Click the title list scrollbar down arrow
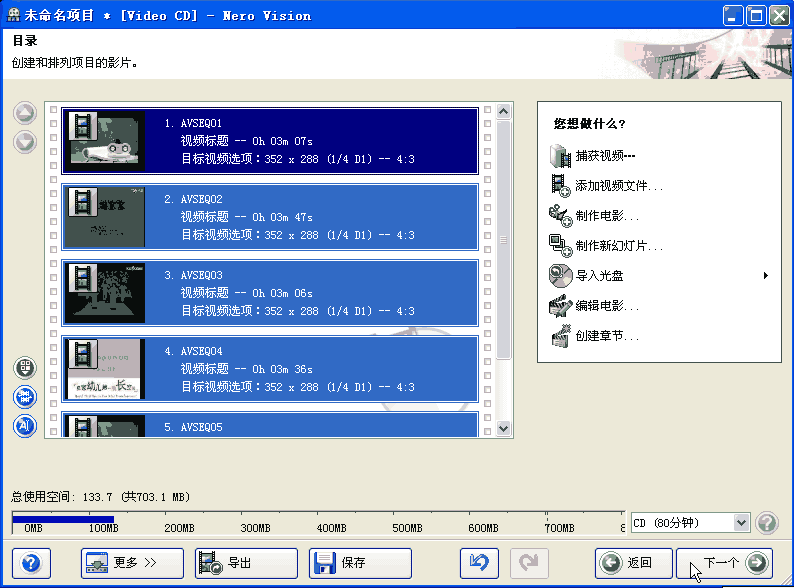 pyautogui.click(x=504, y=428)
